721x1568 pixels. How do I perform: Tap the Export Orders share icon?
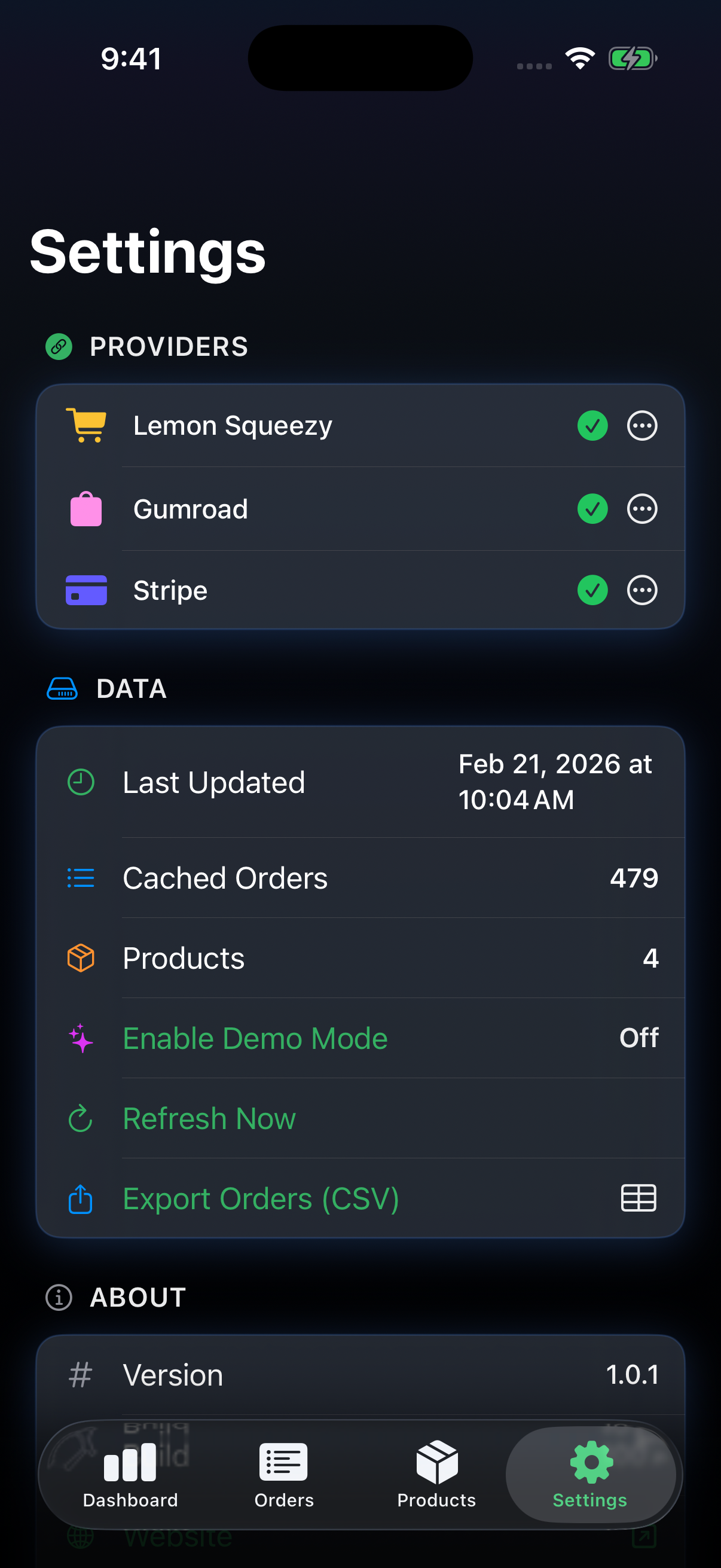[x=80, y=1199]
